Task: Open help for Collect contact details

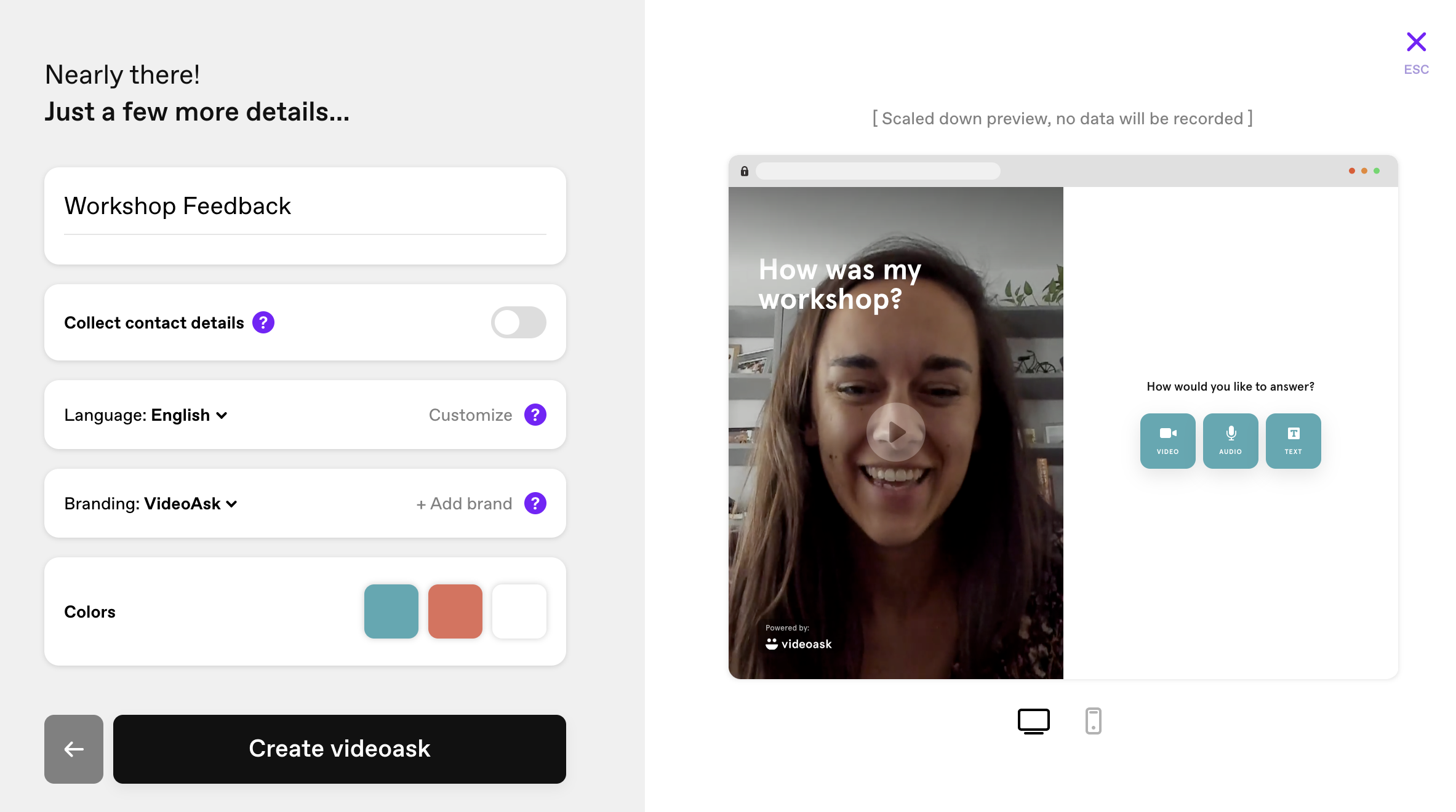Action: [x=263, y=322]
